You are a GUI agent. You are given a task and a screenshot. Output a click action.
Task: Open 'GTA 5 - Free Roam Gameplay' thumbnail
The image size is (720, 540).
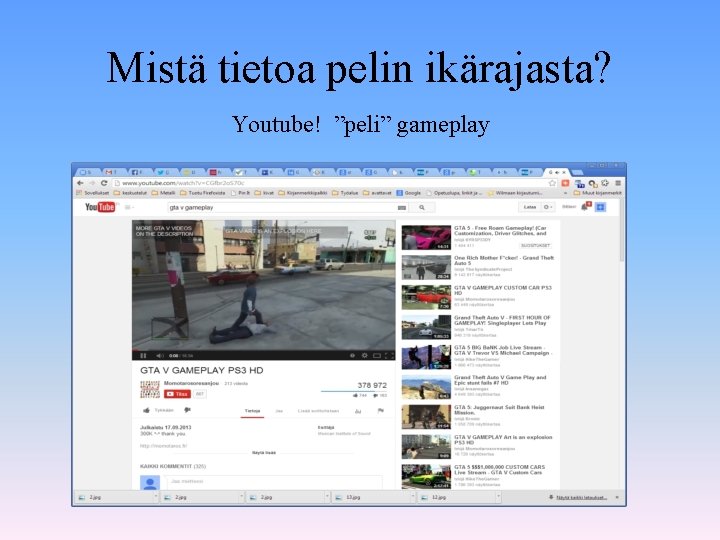pyautogui.click(x=426, y=237)
